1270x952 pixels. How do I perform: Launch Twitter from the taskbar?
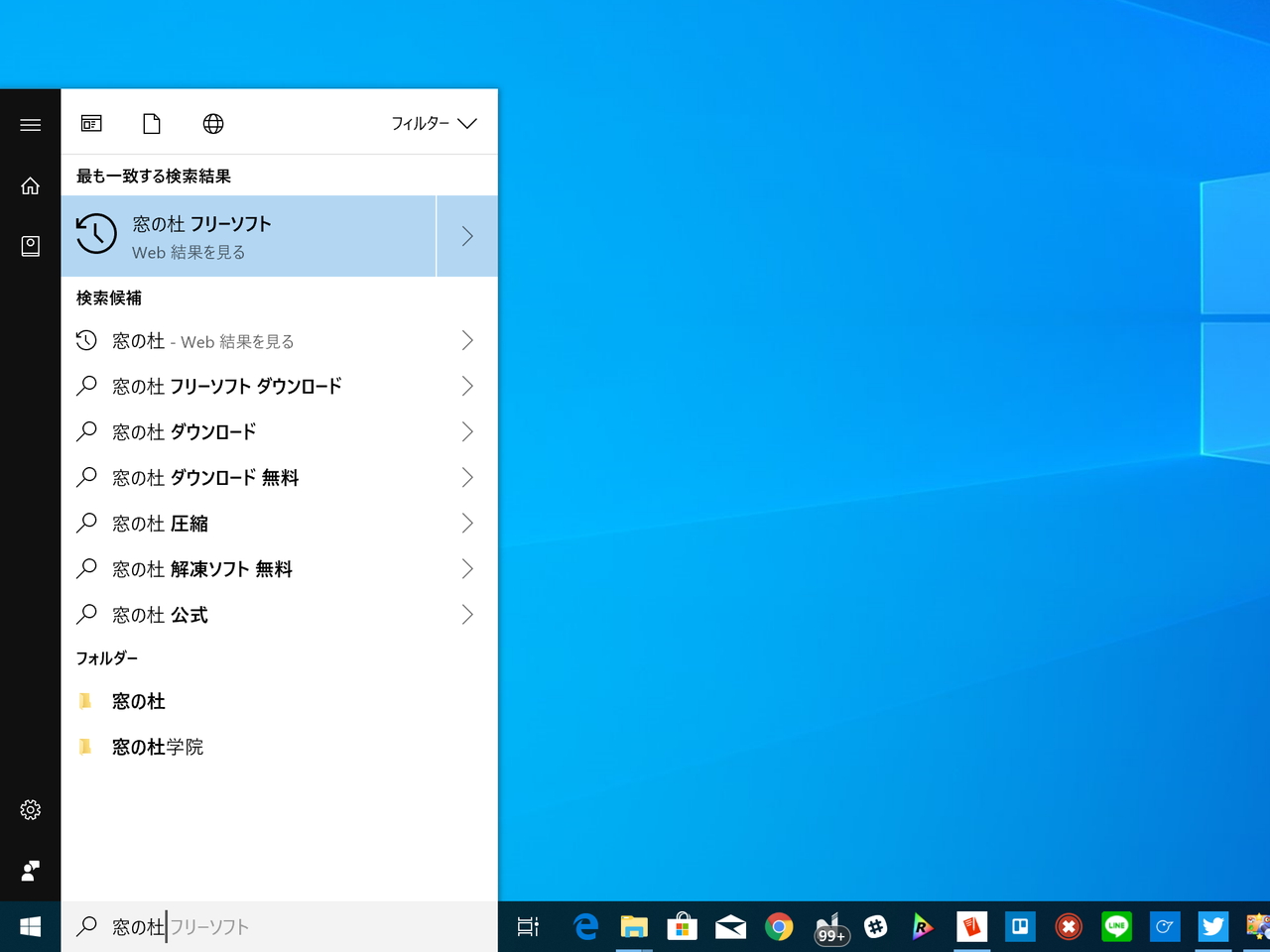(x=1212, y=926)
